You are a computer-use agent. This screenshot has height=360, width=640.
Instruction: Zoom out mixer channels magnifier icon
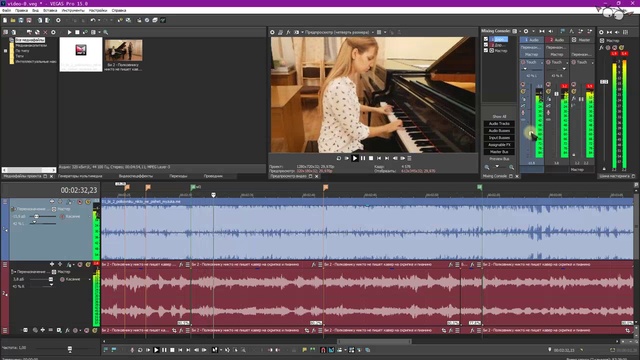point(487,167)
